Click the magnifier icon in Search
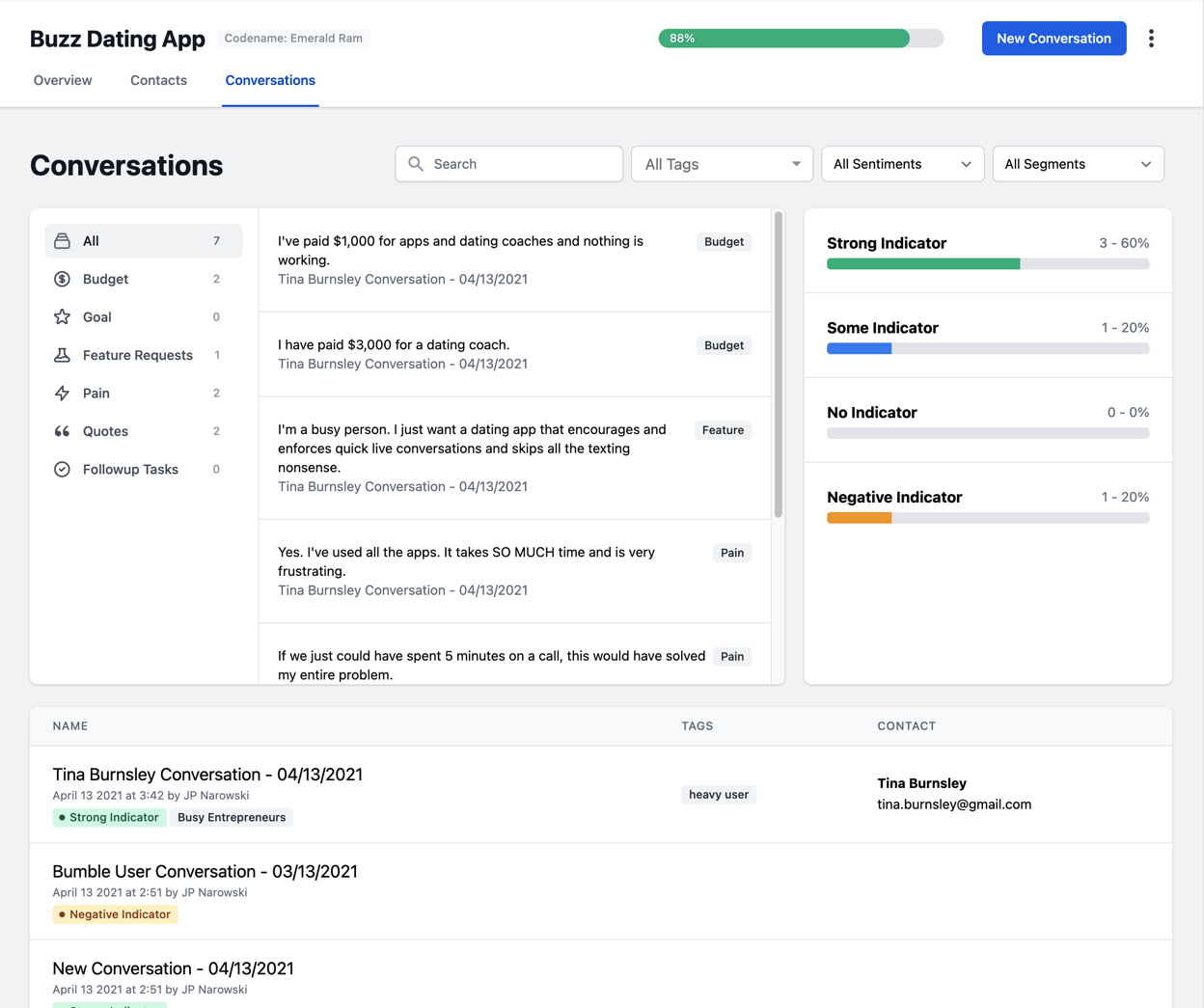 [416, 164]
